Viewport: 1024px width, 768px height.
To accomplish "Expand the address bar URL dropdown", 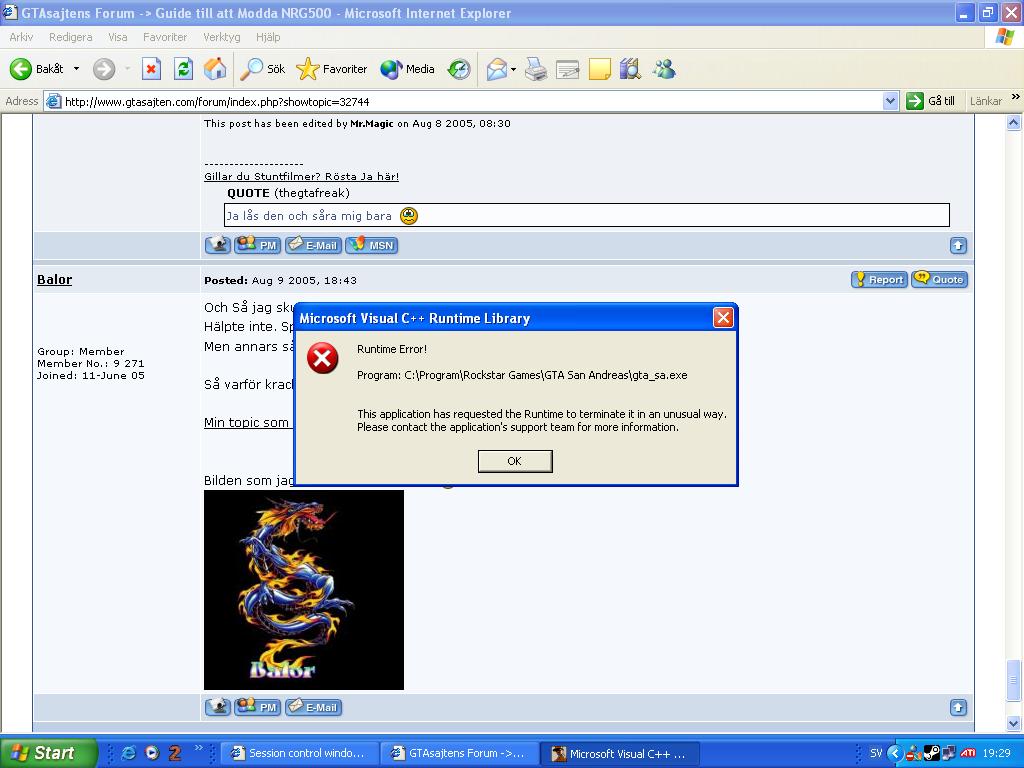I will [x=889, y=101].
